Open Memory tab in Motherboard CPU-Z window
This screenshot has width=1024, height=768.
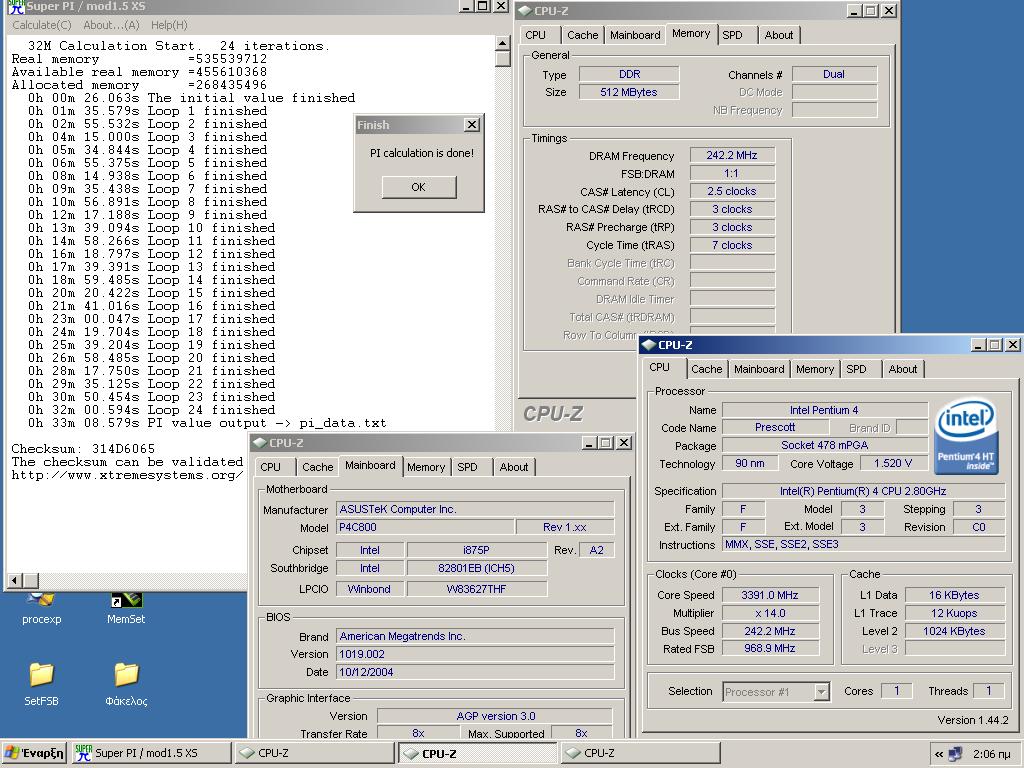click(426, 467)
